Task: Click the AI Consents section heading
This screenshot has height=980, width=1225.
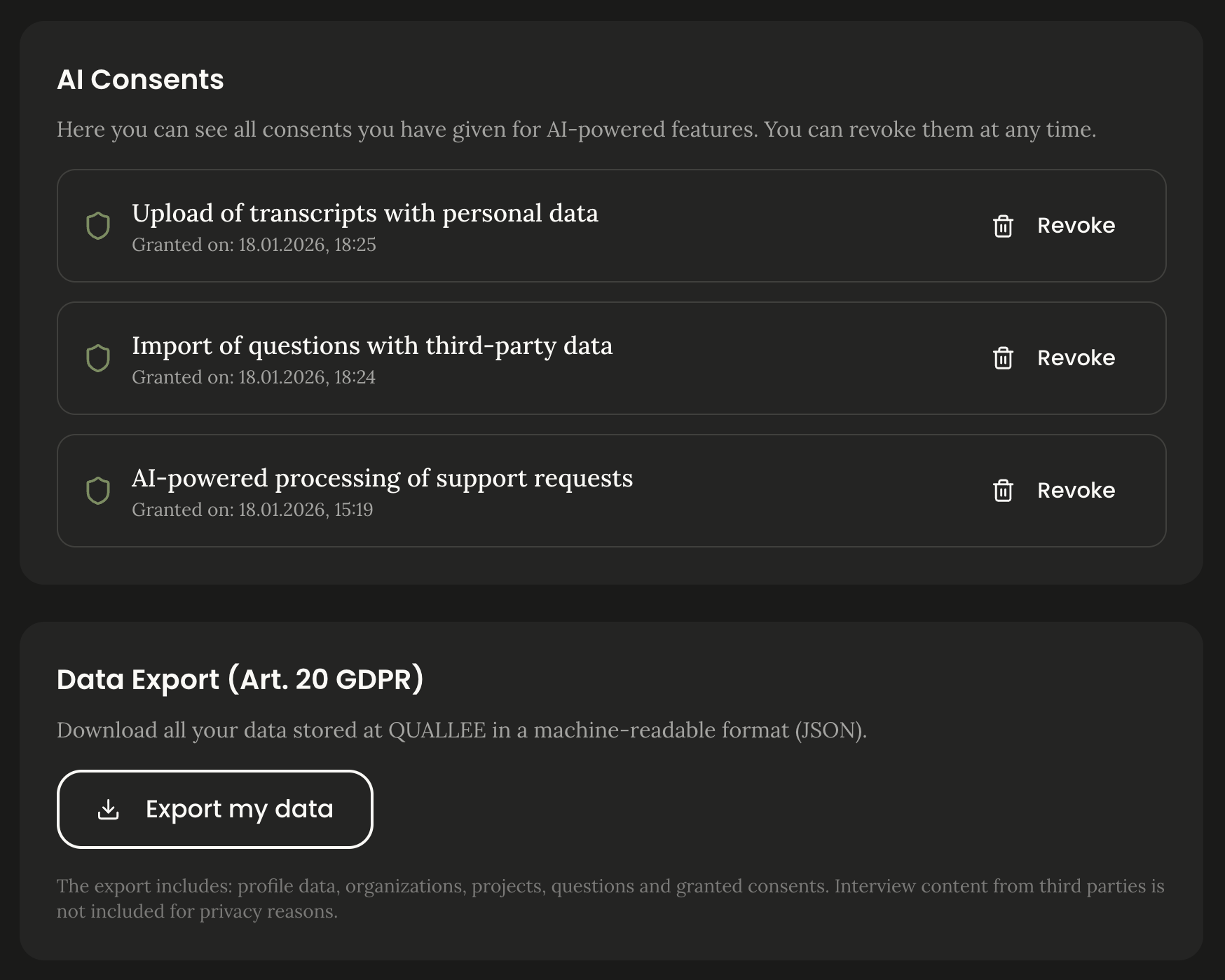Action: click(x=140, y=79)
